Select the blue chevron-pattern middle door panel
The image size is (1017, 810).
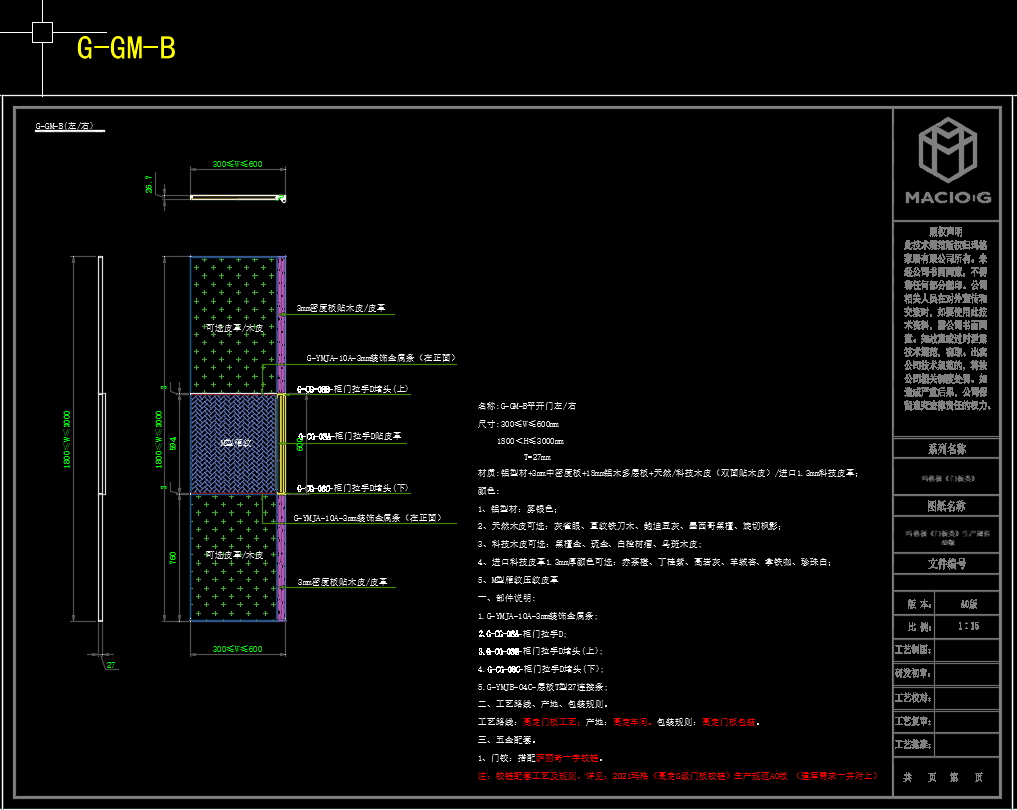pos(233,442)
